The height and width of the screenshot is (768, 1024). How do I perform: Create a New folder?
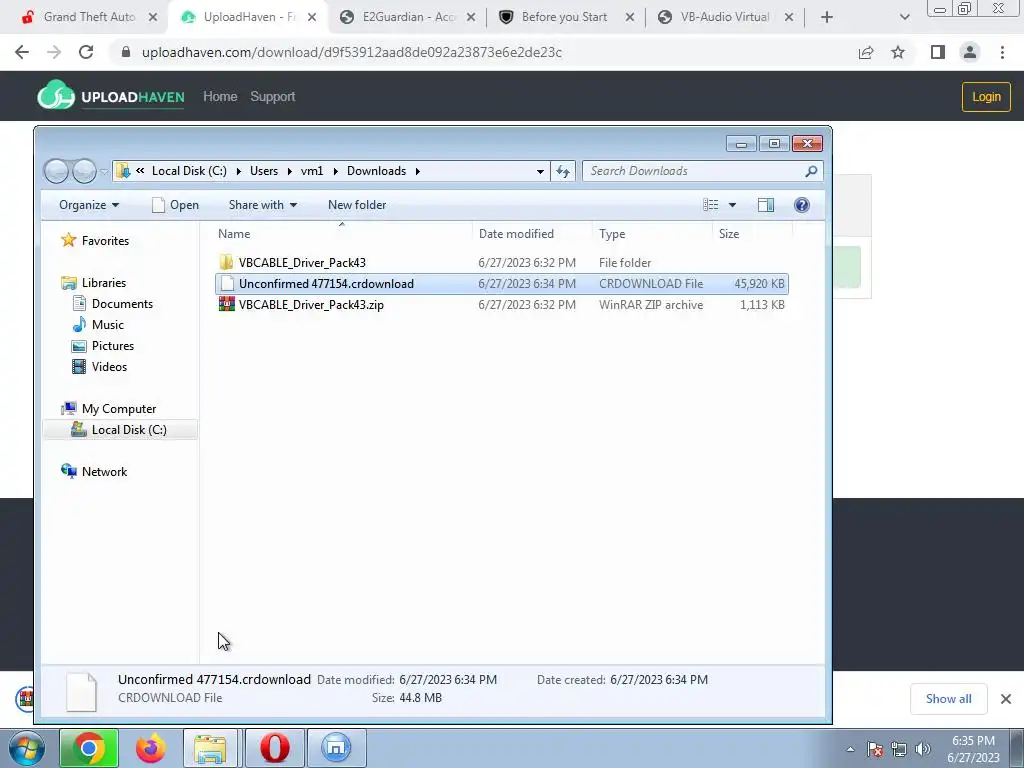pyautogui.click(x=357, y=205)
